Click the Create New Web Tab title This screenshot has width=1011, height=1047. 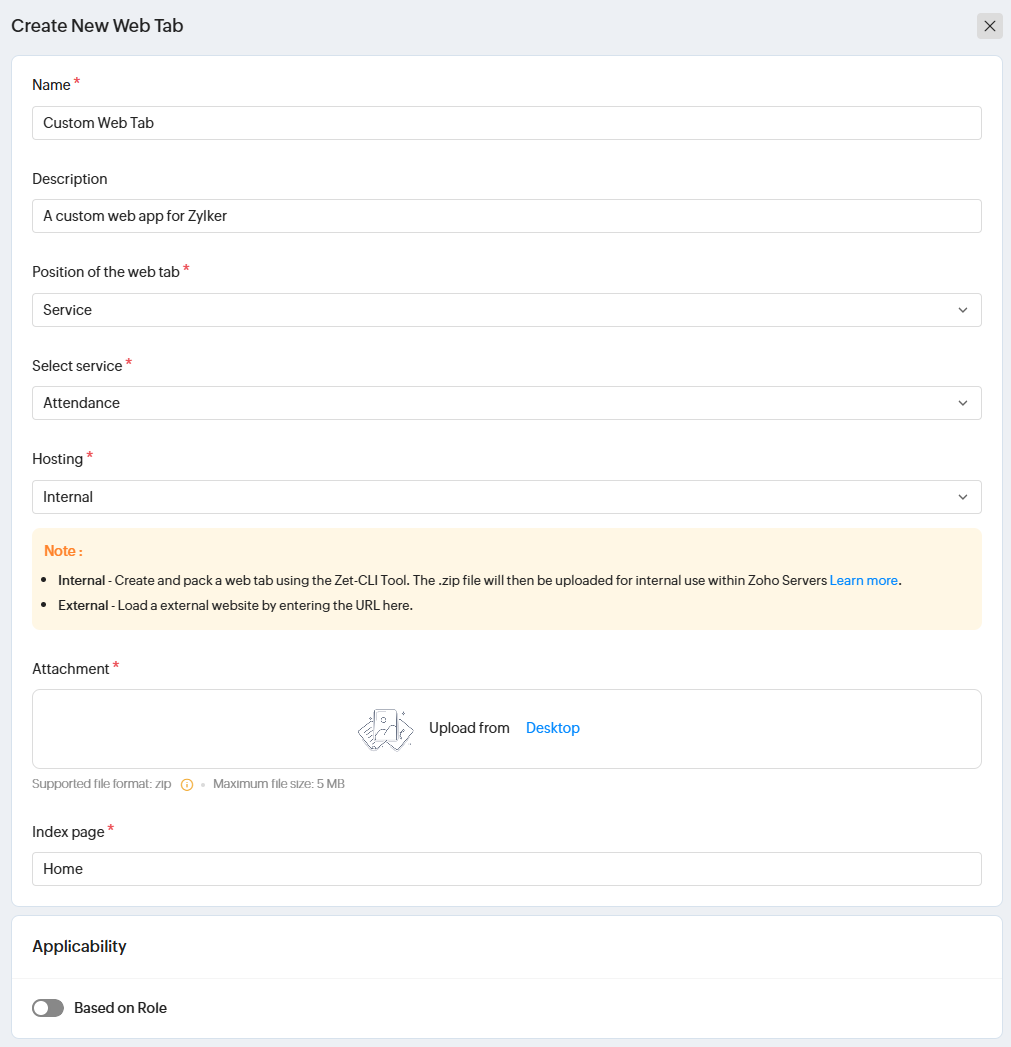[97, 26]
